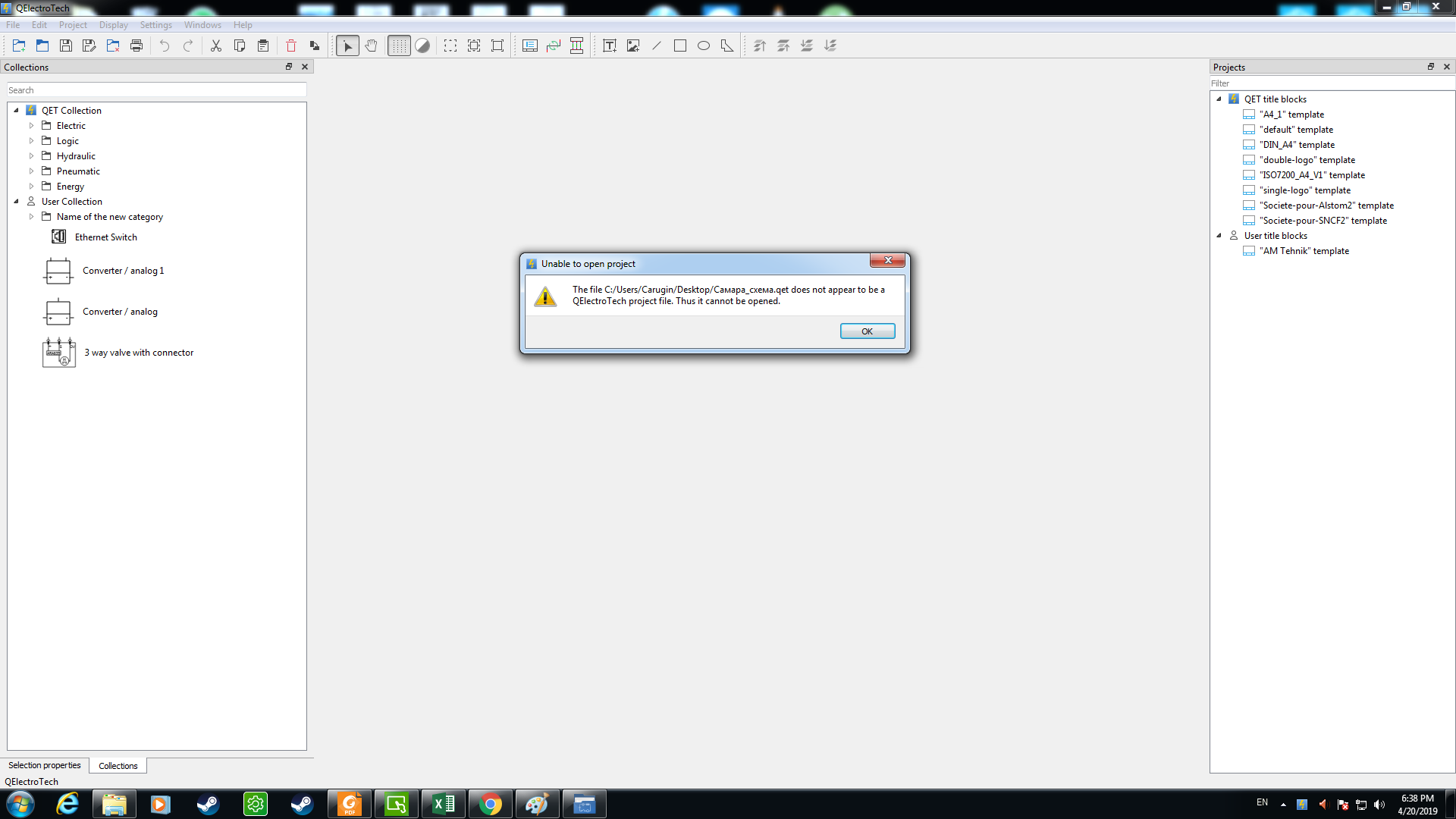Viewport: 1456px width, 819px height.
Task: Switch to the Selection properties tab
Action: pyautogui.click(x=45, y=765)
